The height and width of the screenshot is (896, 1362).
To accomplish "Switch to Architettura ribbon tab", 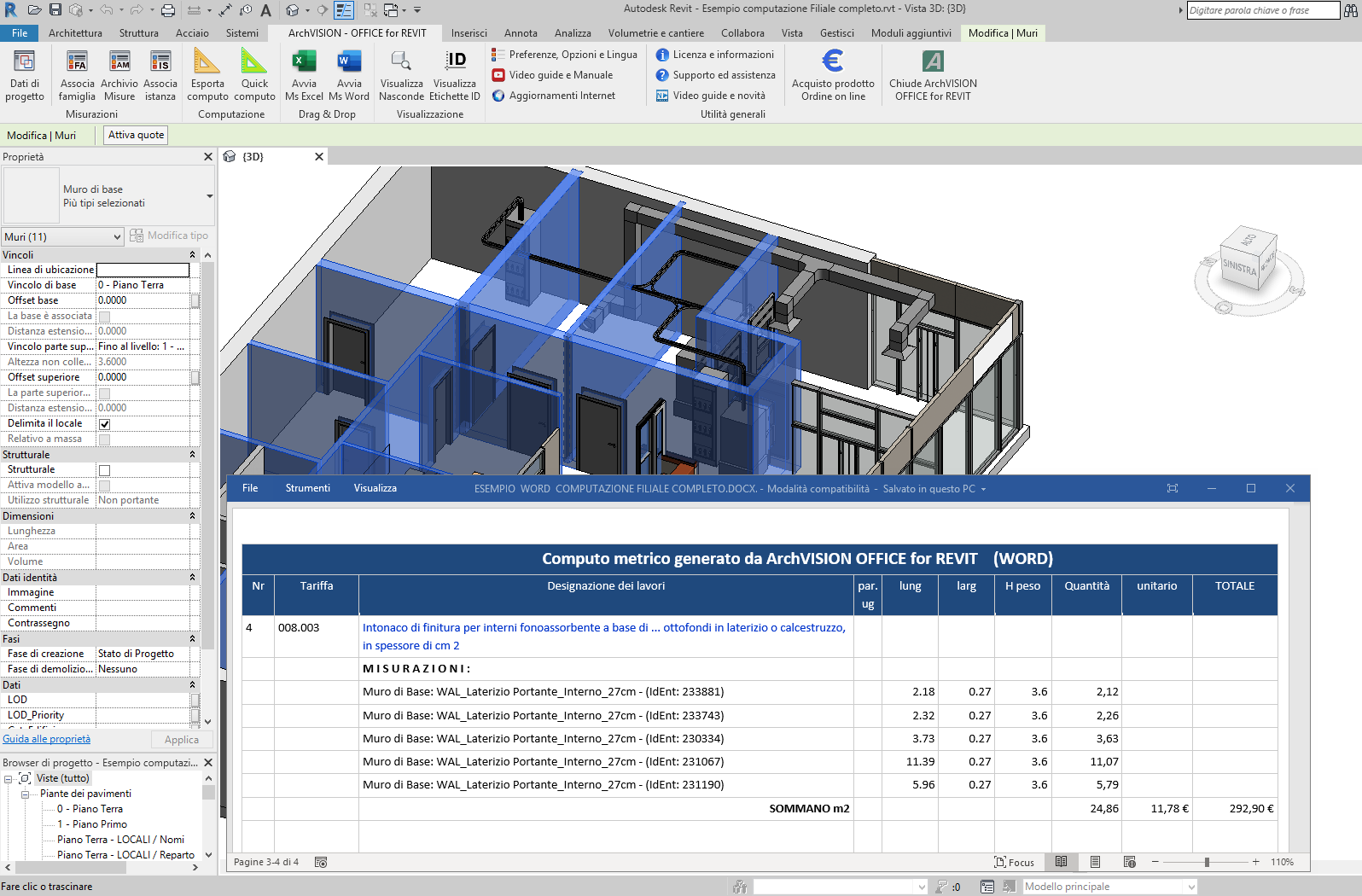I will pyautogui.click(x=75, y=33).
